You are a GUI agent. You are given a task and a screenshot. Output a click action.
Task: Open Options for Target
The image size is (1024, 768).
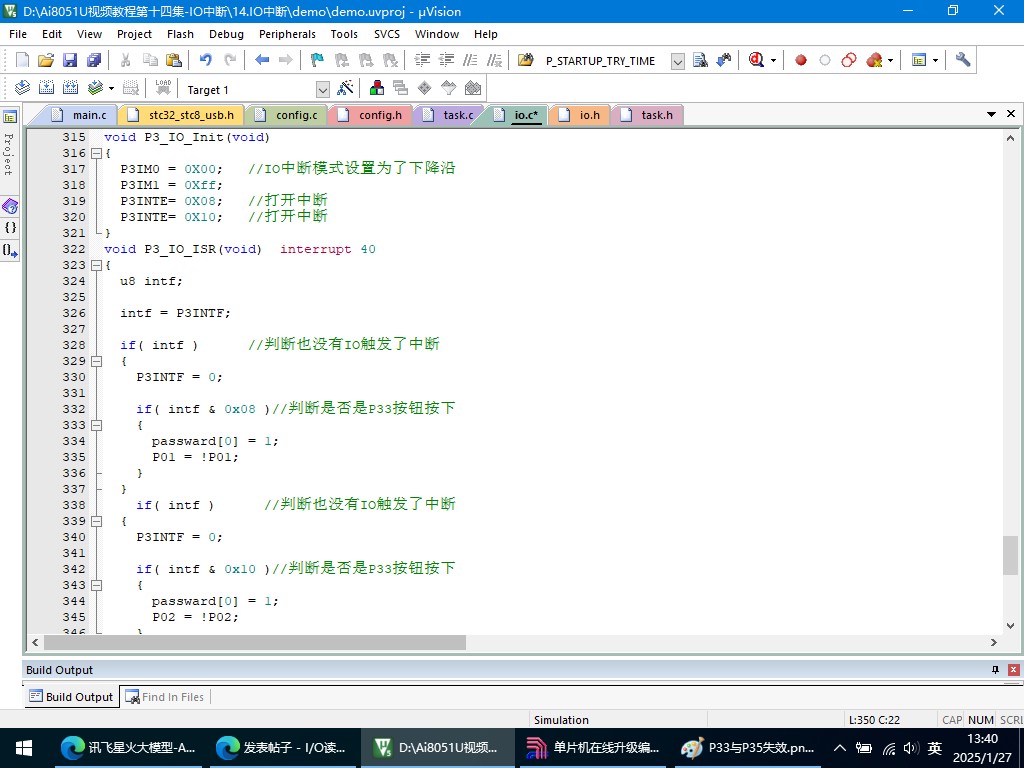[345, 88]
